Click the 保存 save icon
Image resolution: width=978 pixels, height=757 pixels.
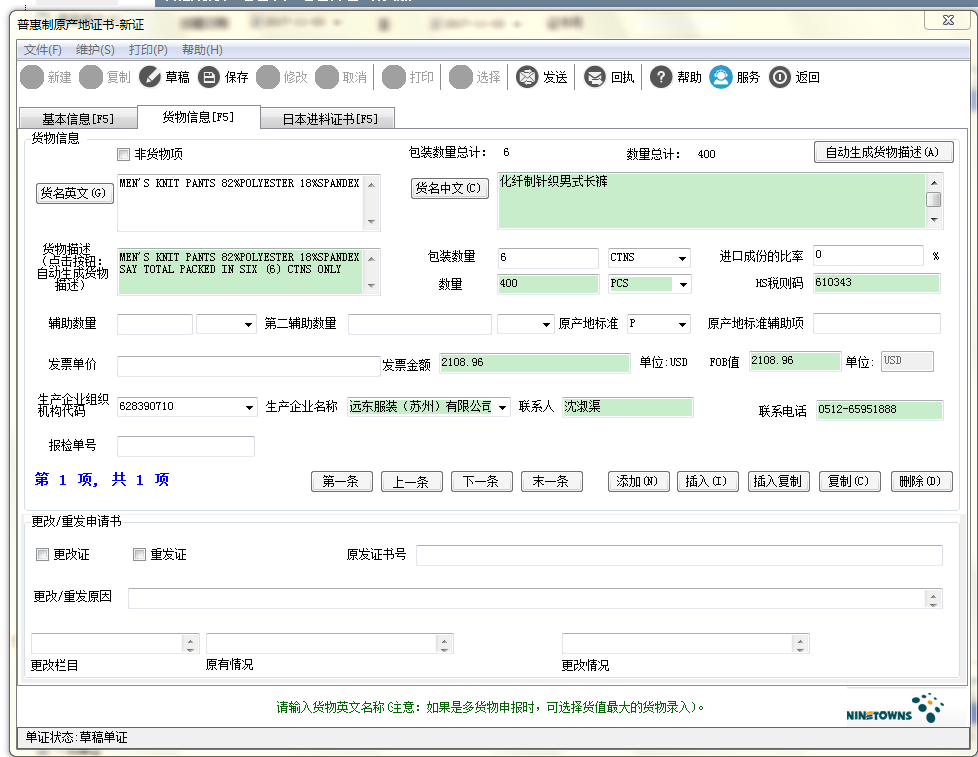click(209, 77)
